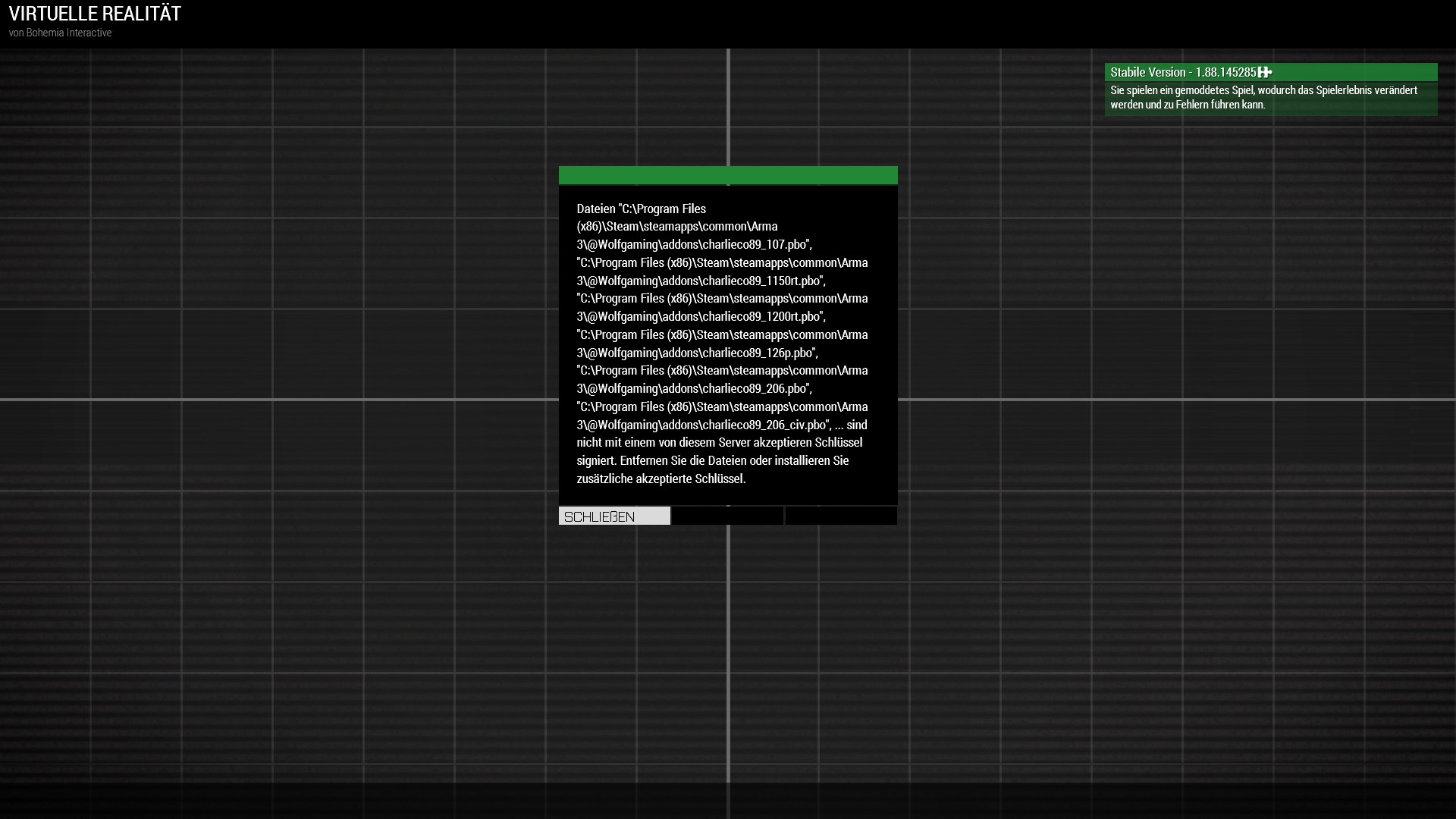This screenshot has width=1456, height=819.
Task: Click the green title bar of the error dialog
Action: point(728,175)
